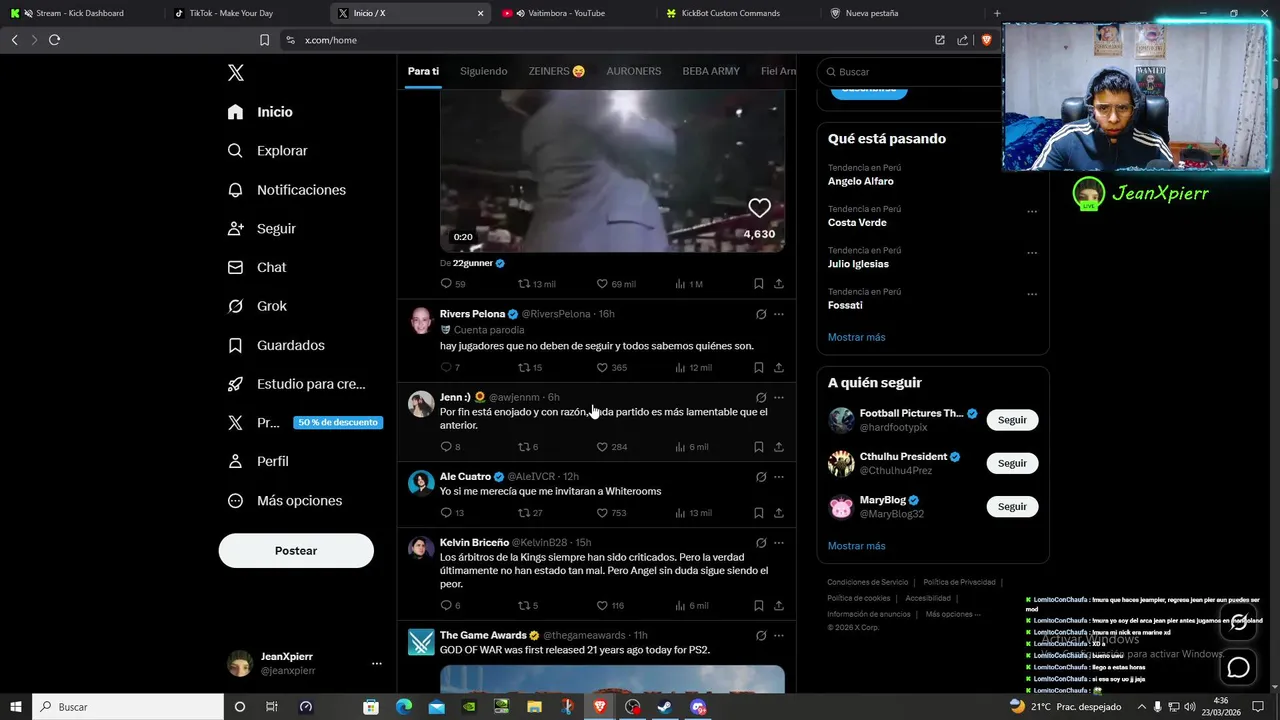Switch to BEBA ARMY timeline tab
This screenshot has width=1280, height=720.
pos(711,71)
